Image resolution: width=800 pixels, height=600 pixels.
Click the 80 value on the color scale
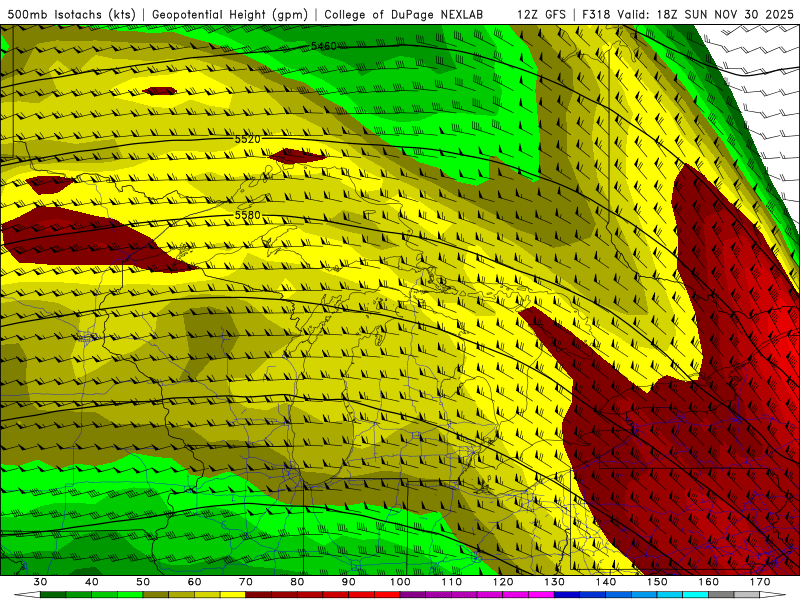click(x=297, y=582)
